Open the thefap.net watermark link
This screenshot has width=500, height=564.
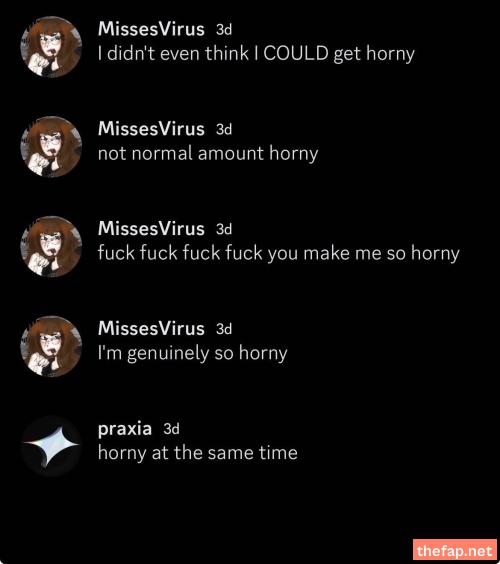coord(455,550)
